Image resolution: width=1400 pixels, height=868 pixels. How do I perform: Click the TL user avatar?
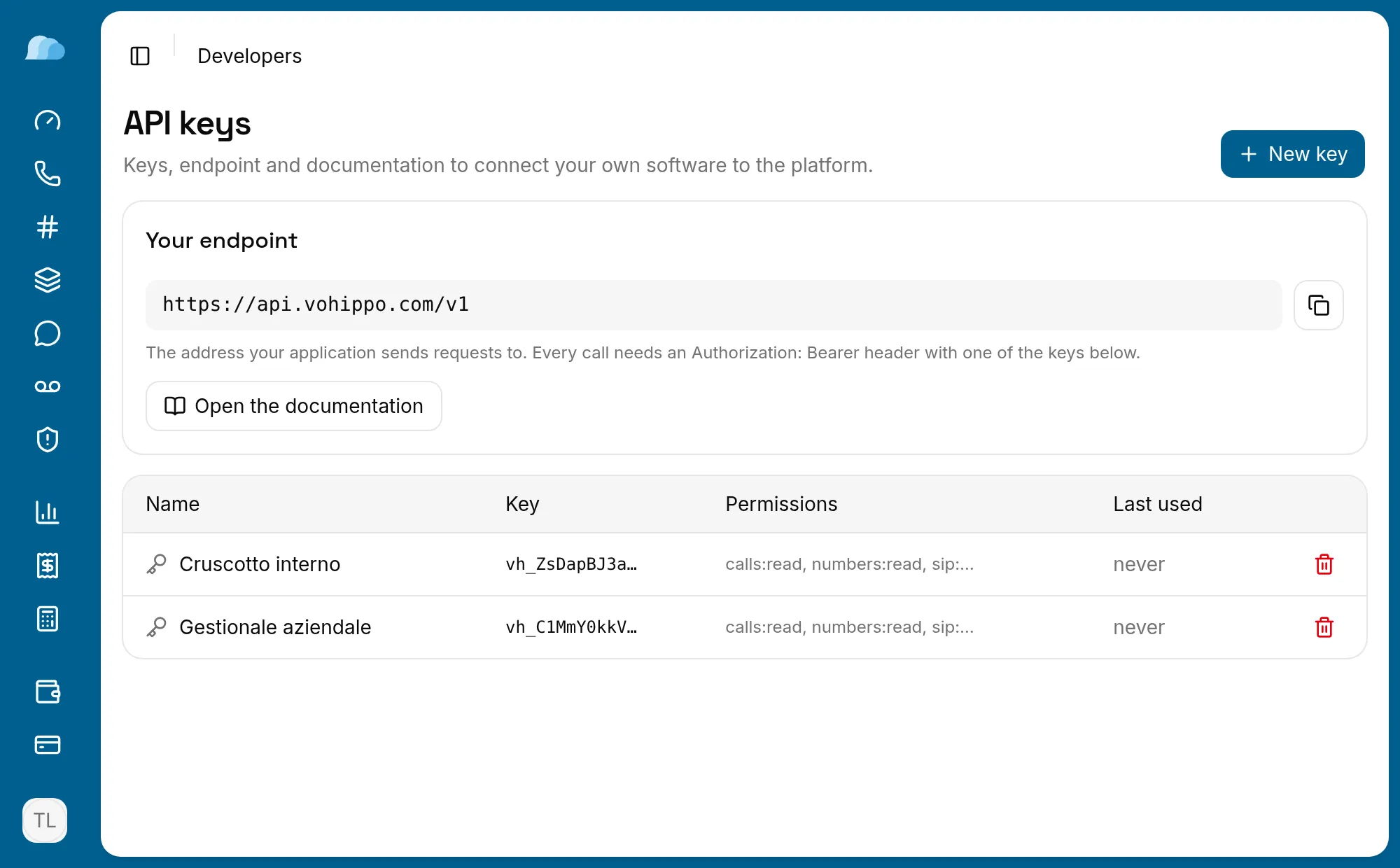tap(45, 820)
